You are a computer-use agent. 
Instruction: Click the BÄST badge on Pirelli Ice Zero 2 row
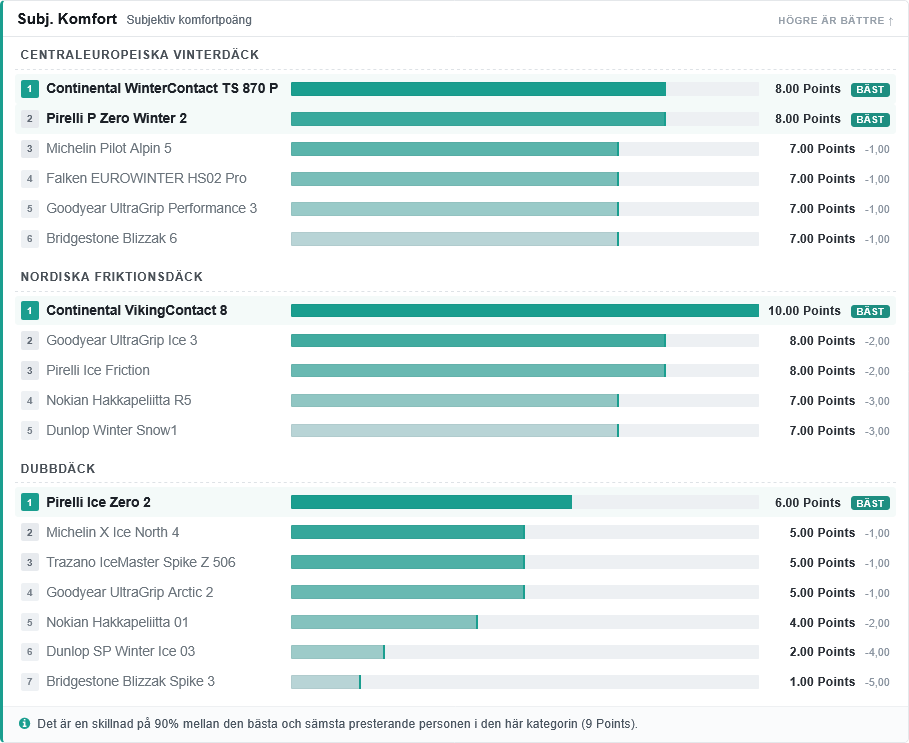pyautogui.click(x=870, y=503)
